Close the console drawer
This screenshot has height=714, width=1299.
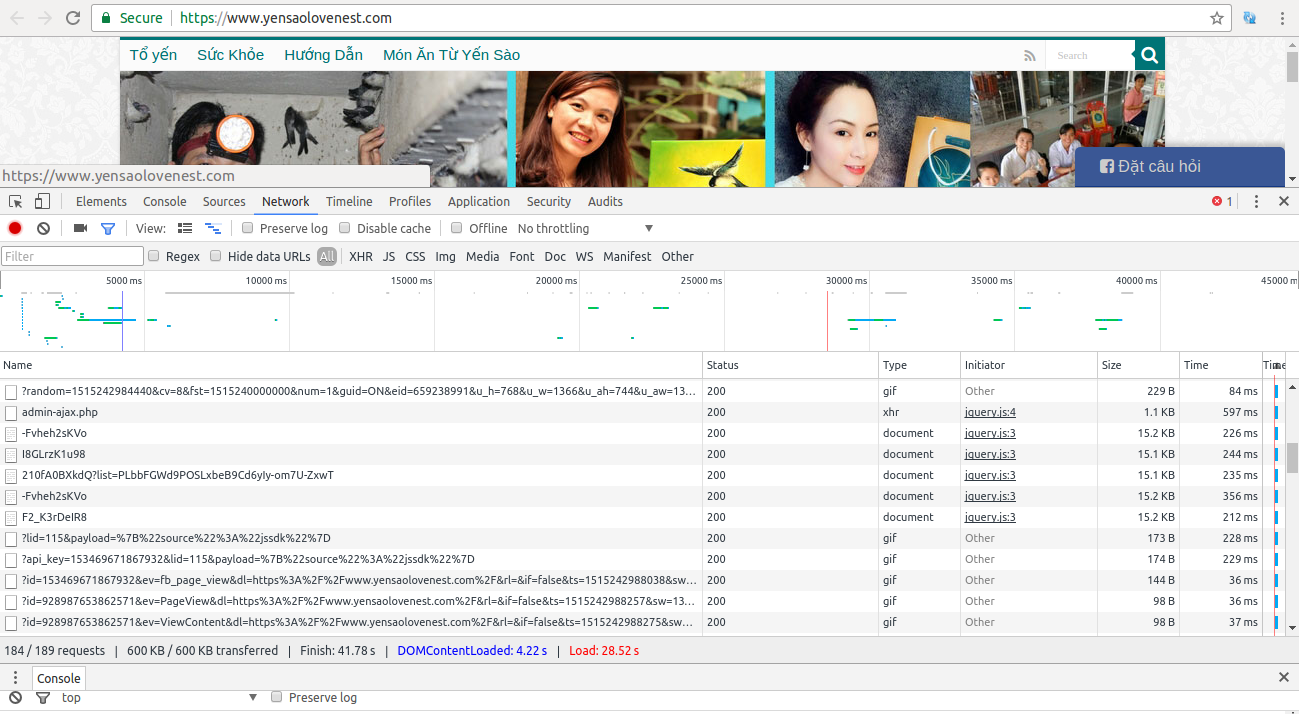[x=1284, y=678]
